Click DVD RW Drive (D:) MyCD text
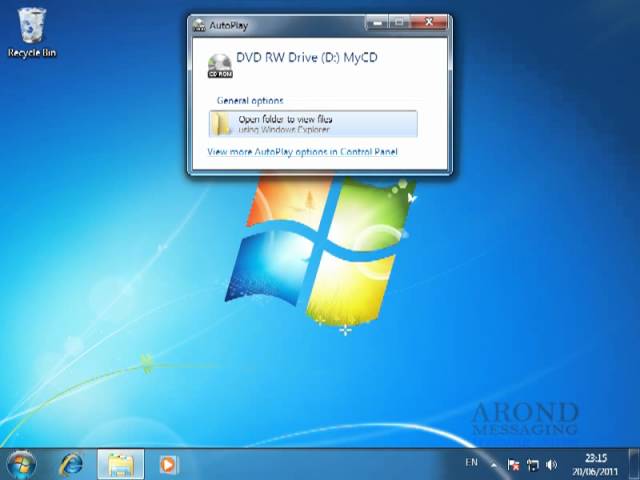 pos(307,57)
